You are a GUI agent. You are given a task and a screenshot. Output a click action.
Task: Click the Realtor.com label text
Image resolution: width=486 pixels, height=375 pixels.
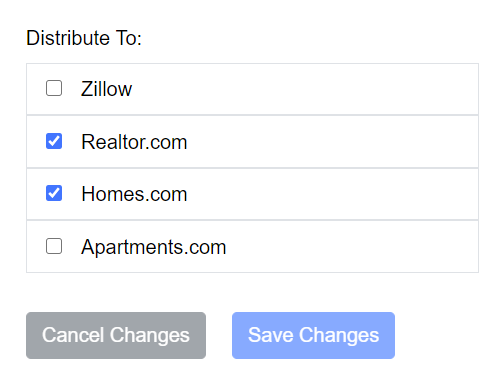coord(134,142)
